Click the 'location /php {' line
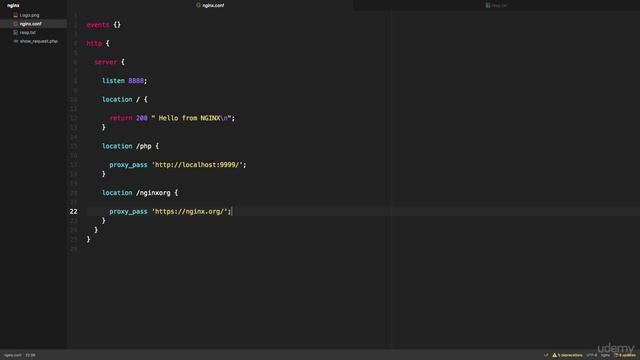The width and height of the screenshot is (640, 360). coord(131,146)
